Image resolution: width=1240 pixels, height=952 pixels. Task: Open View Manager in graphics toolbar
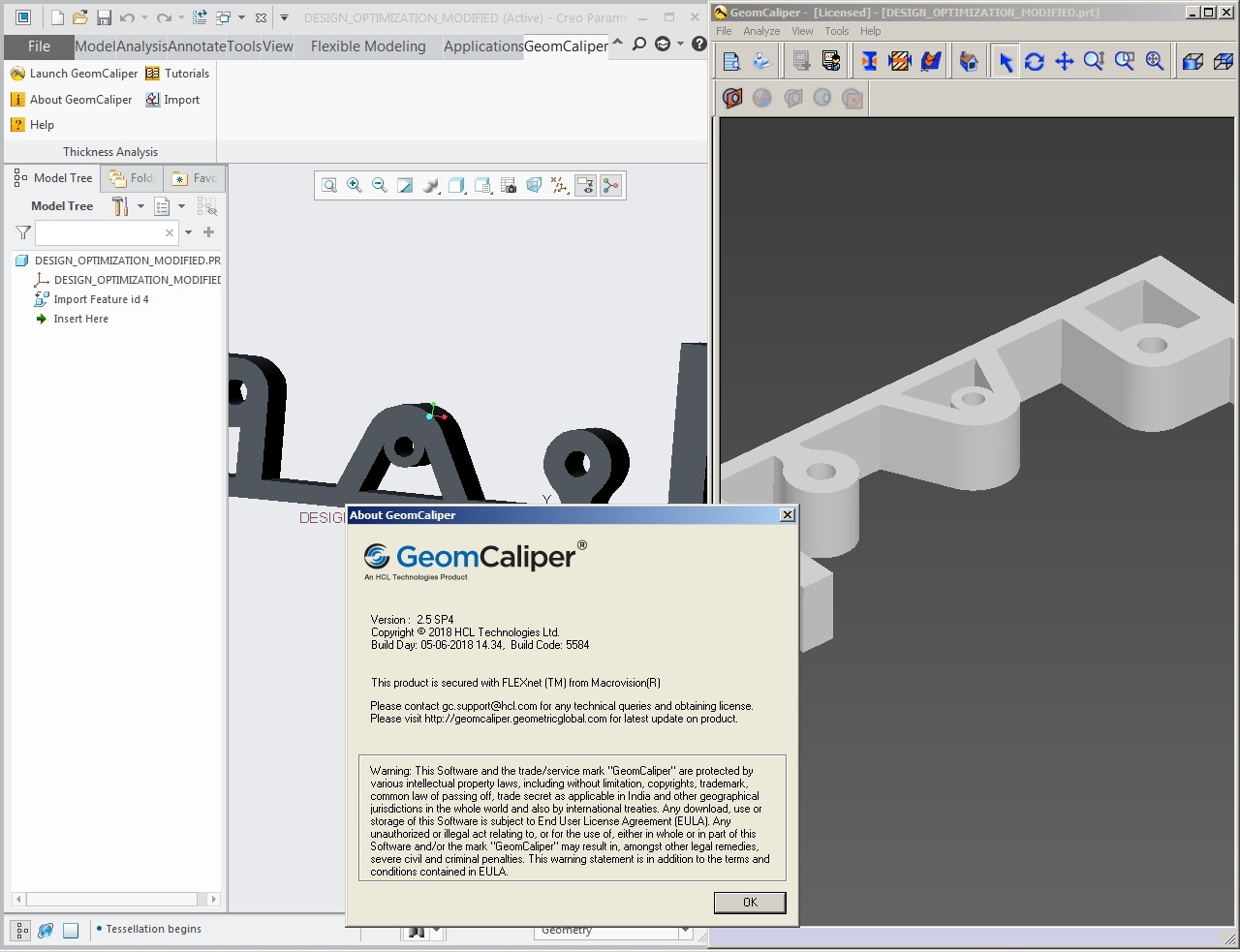(x=482, y=185)
